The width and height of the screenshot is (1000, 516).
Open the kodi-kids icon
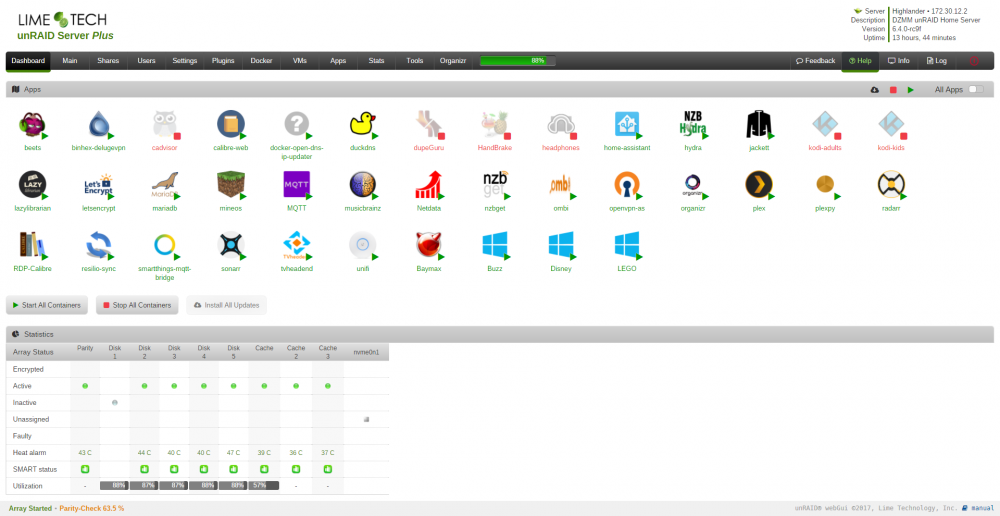tap(891, 124)
